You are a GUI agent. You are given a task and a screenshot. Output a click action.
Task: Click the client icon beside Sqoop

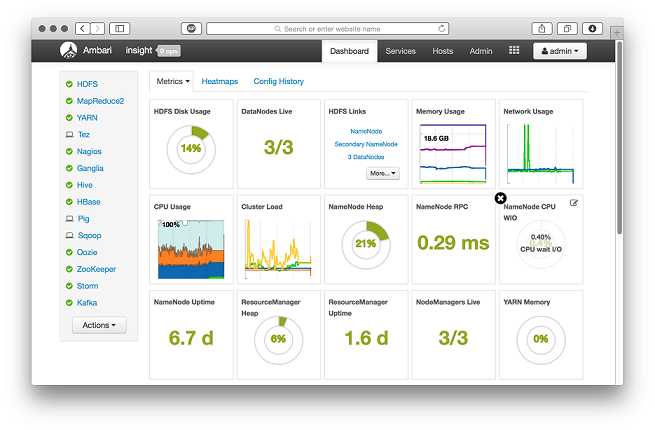(69, 235)
